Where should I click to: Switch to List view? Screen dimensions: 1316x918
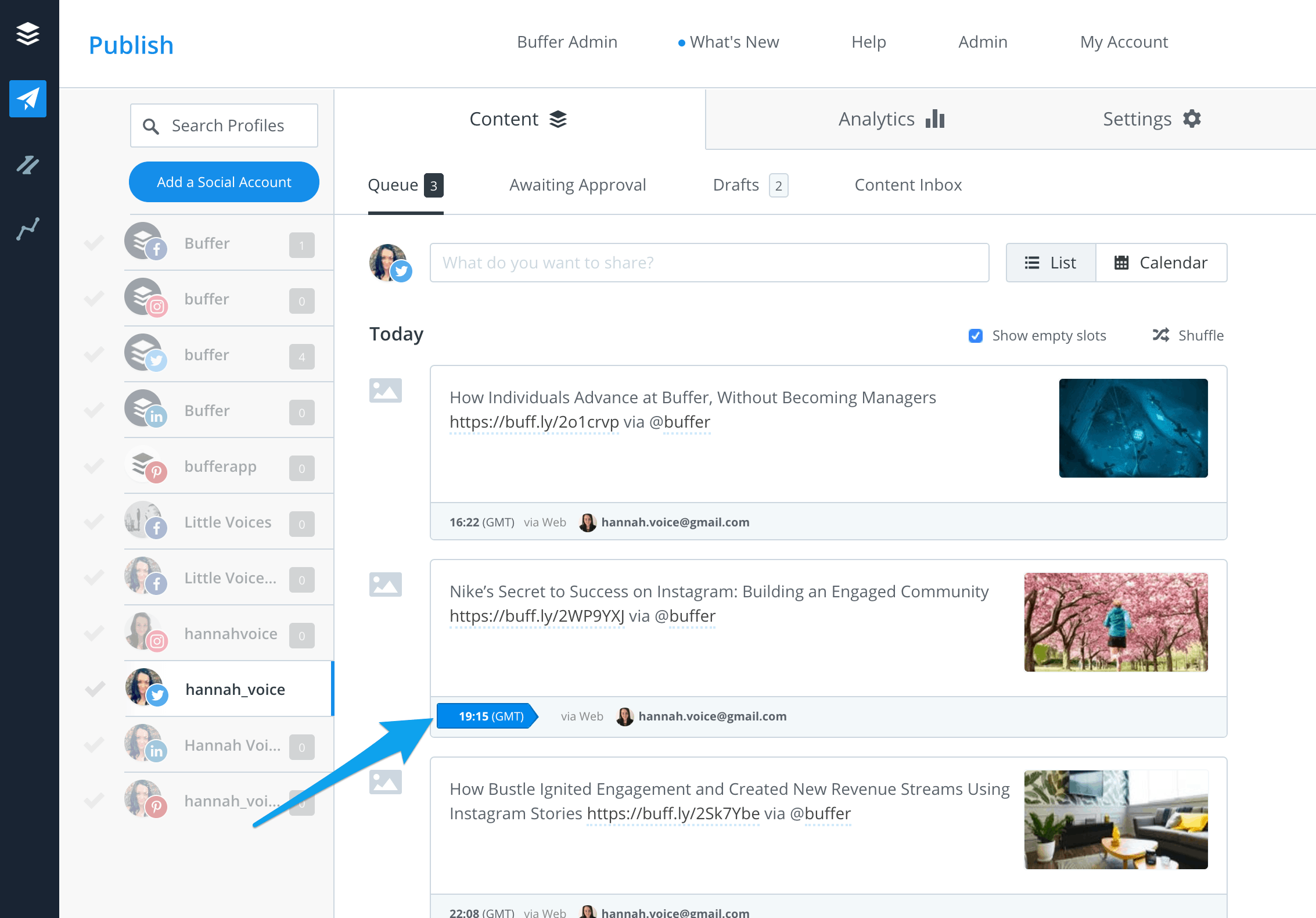pos(1051,263)
